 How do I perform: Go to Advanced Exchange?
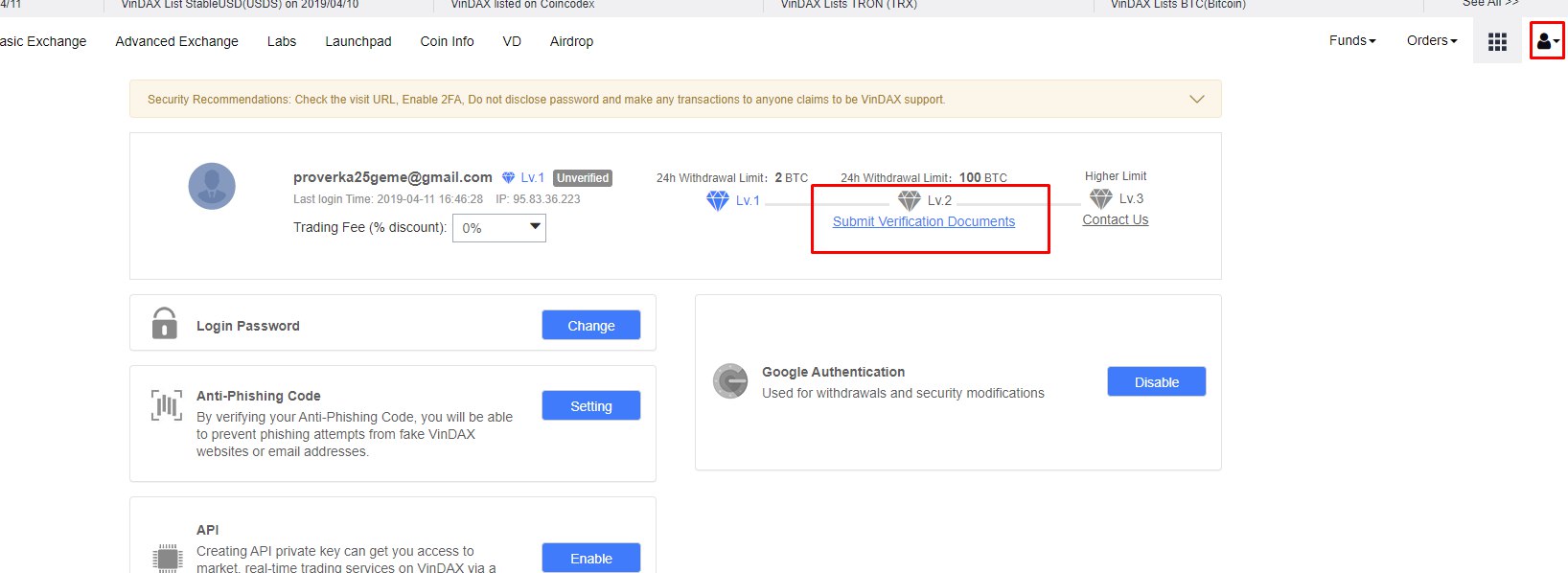[176, 41]
